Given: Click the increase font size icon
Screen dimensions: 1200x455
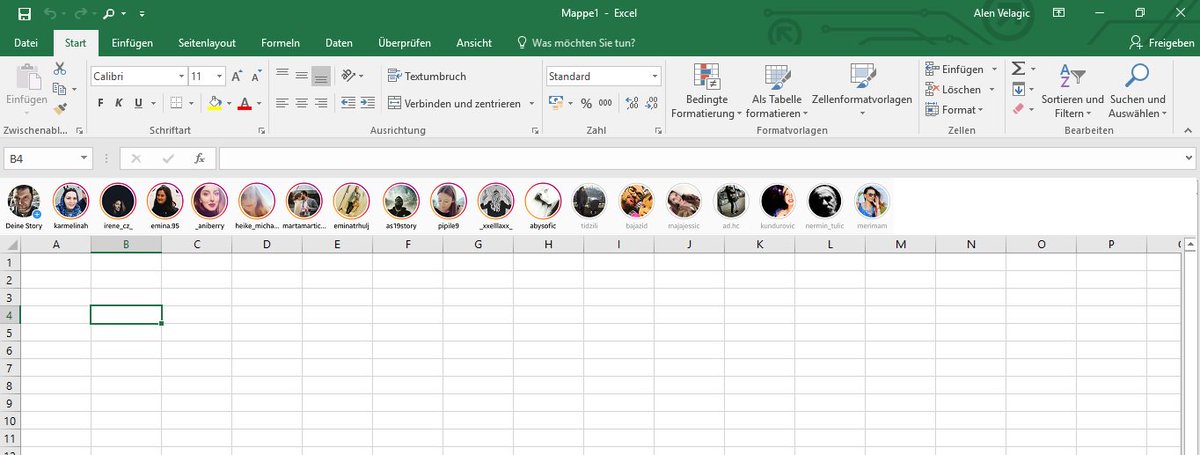Looking at the screenshot, I should click(x=236, y=76).
